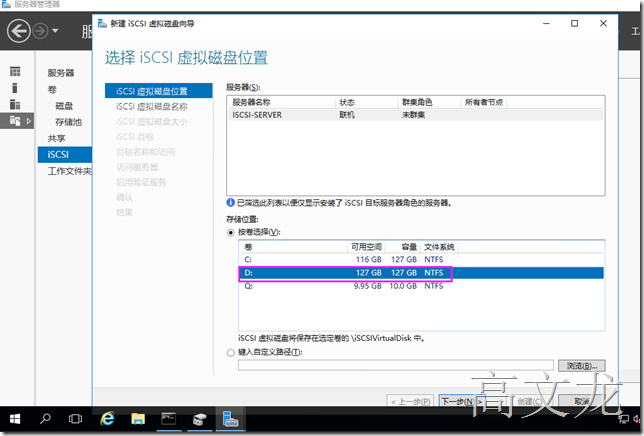
Task: Open the Dashboard icon in left sidebar
Action: coord(15,71)
